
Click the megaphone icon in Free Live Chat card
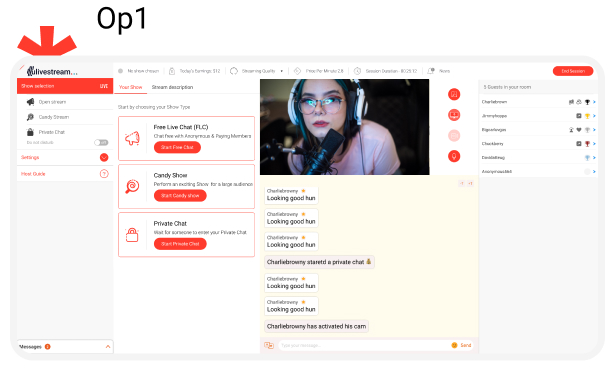[132, 138]
